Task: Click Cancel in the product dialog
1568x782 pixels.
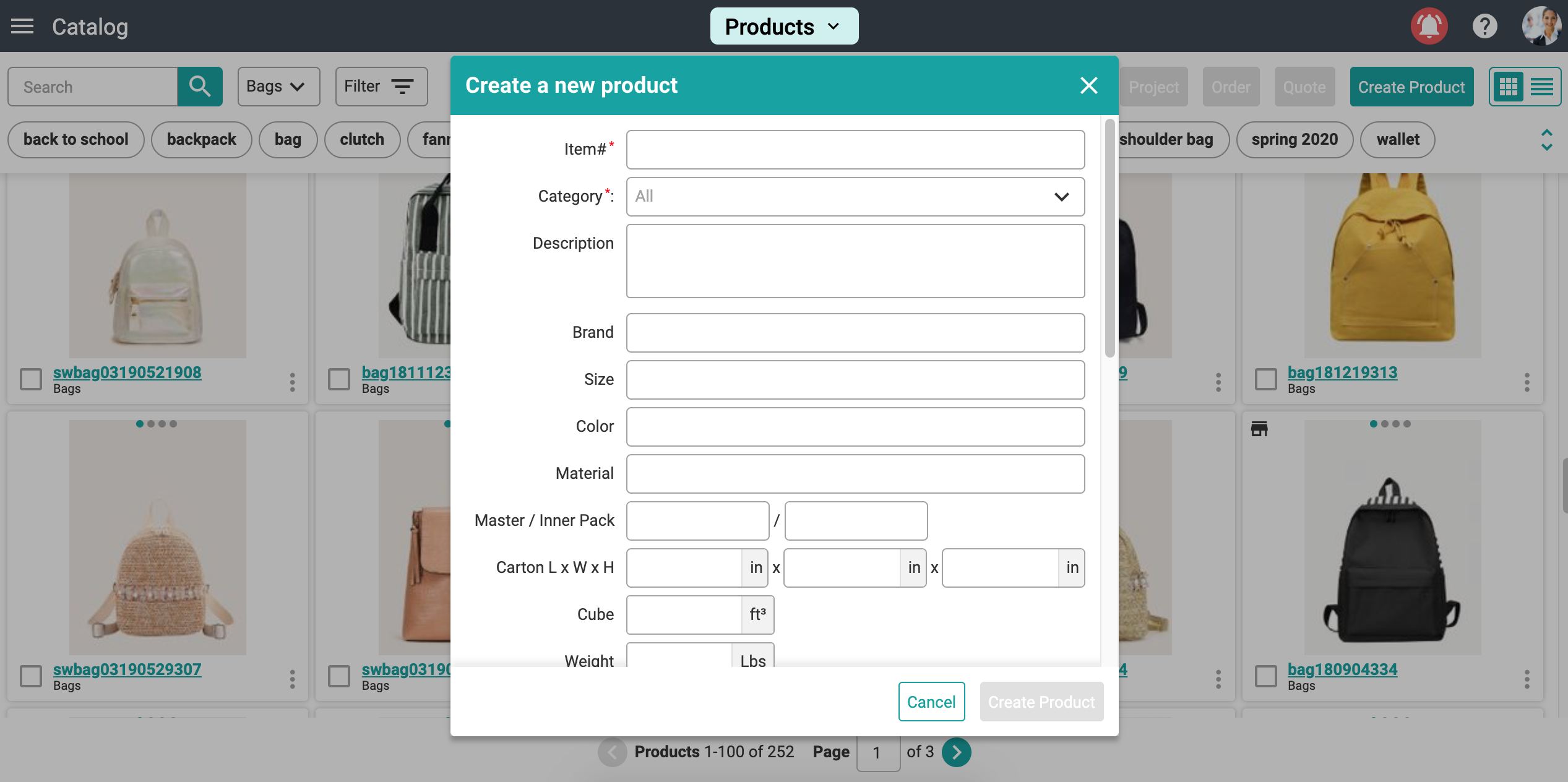Action: (931, 702)
